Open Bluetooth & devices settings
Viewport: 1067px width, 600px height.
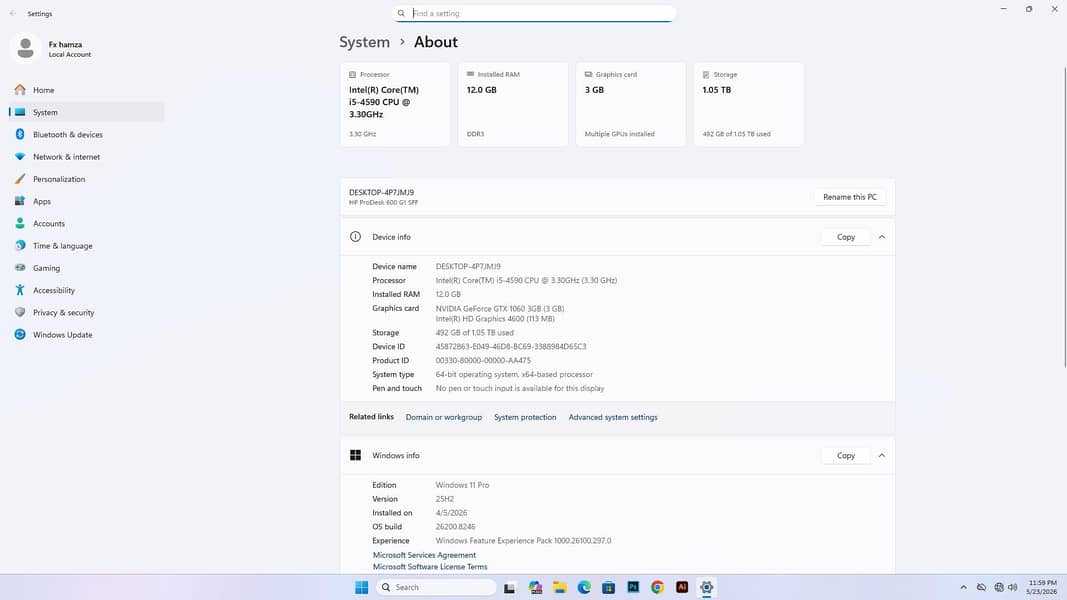click(x=86, y=135)
